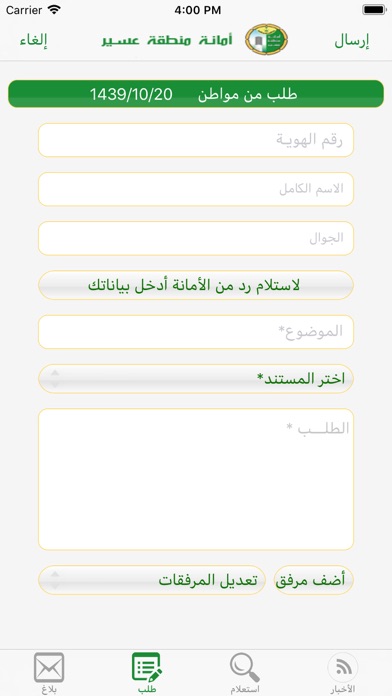The height and width of the screenshot is (696, 392).
Task: Tap the إلغاء cancel button
Action: click(33, 40)
